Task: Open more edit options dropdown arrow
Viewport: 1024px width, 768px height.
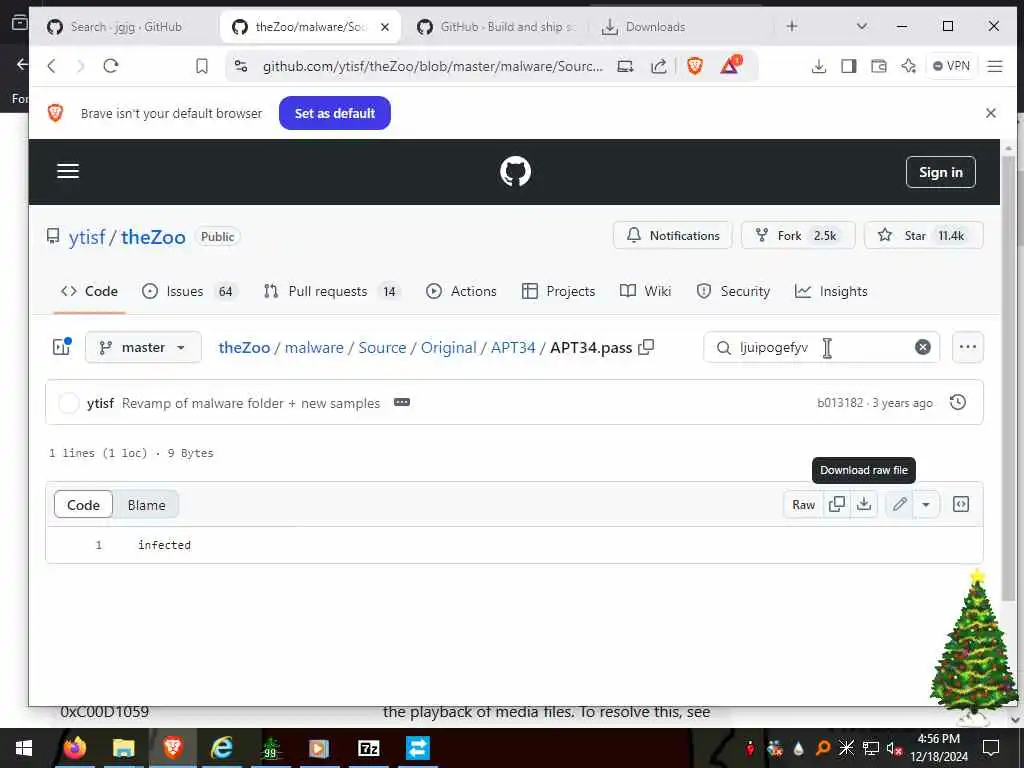Action: [x=925, y=504]
